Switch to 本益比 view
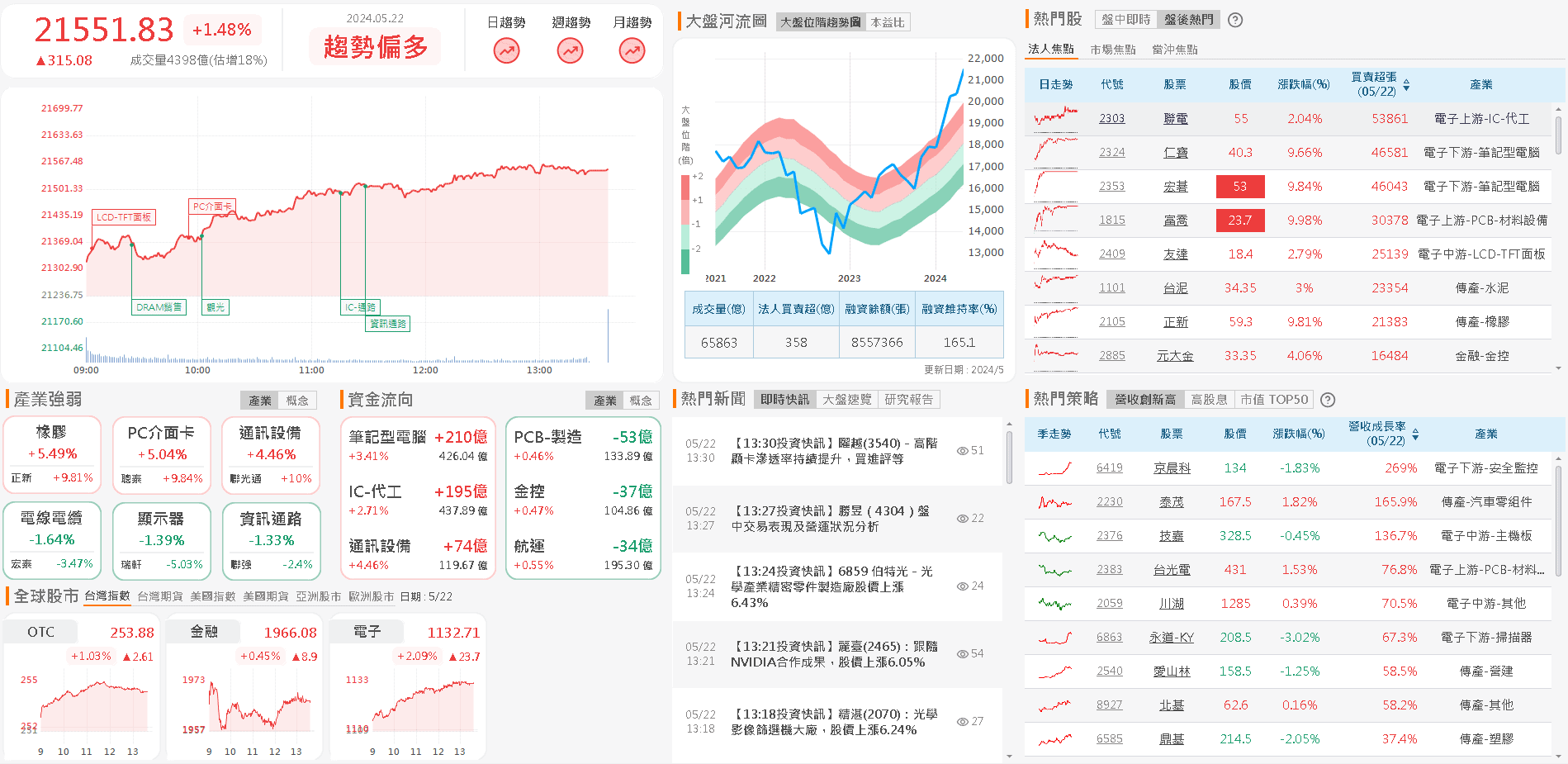The width and height of the screenshot is (1568, 764). [888, 22]
